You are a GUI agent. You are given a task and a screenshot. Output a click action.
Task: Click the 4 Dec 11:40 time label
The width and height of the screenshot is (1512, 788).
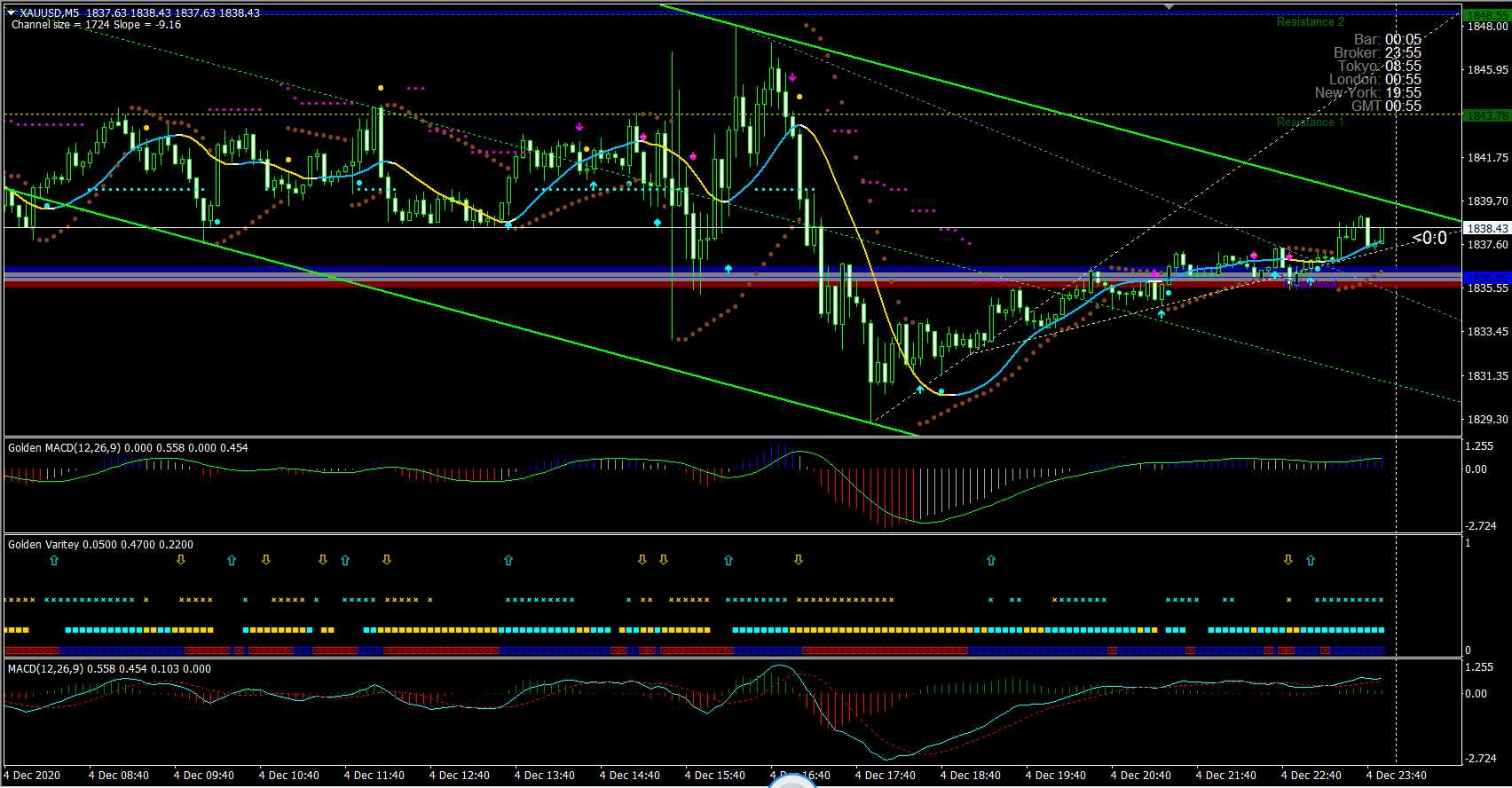(374, 776)
